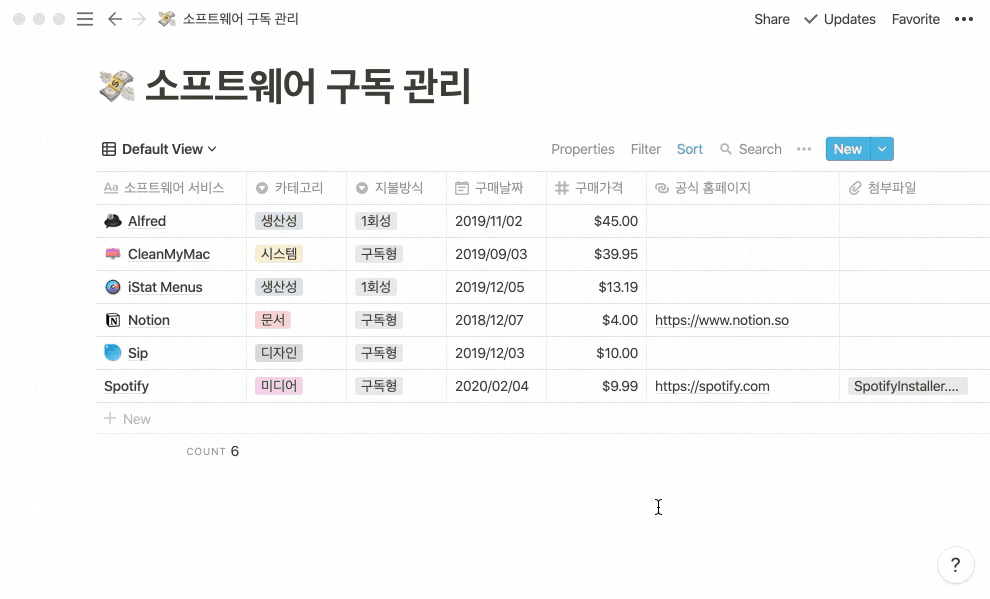Click the 구매가격 number column icon
The height and width of the screenshot is (599, 990).
click(561, 187)
